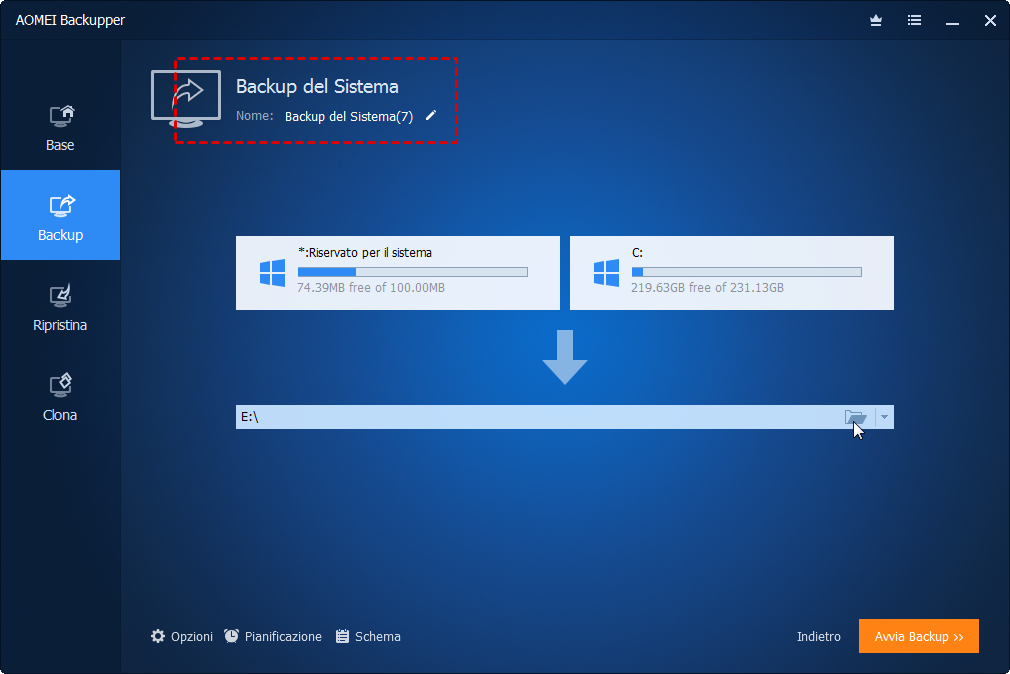Screen dimensions: 1010x674
Task: Select the Riservato per il sistema partition
Action: tap(397, 273)
